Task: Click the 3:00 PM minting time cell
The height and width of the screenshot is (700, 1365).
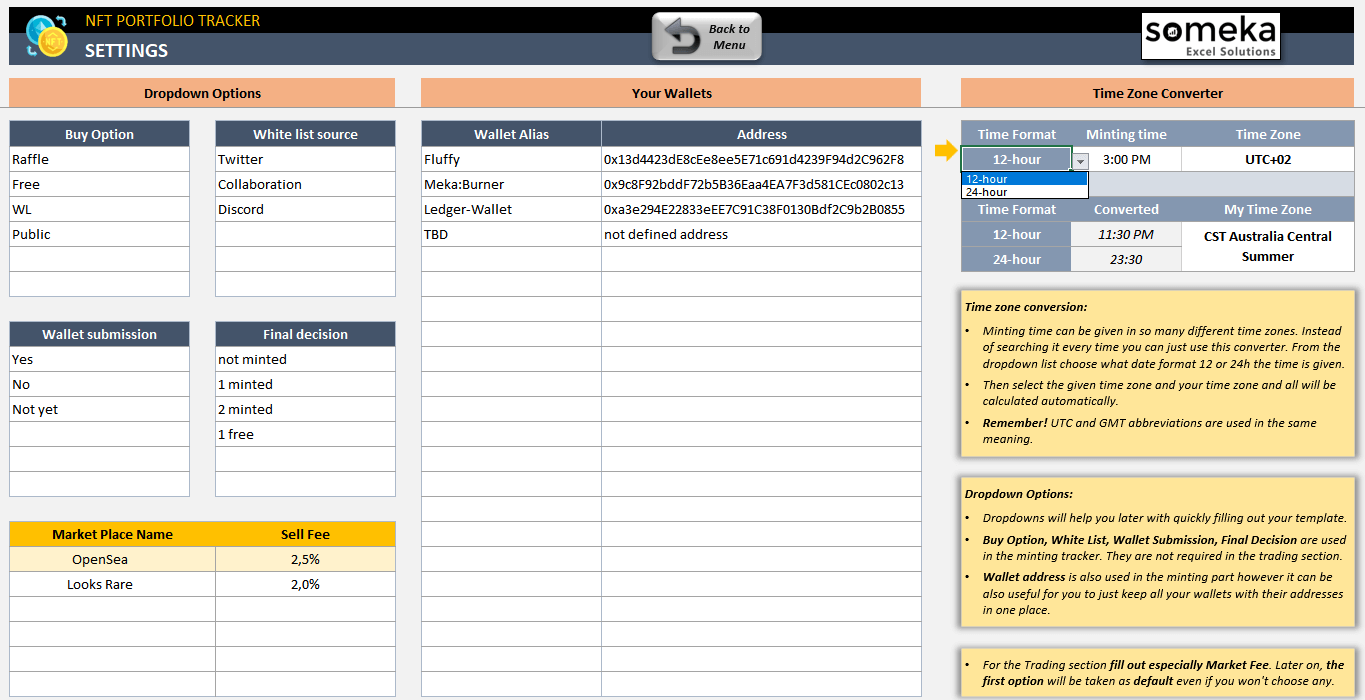Action: coord(1126,159)
